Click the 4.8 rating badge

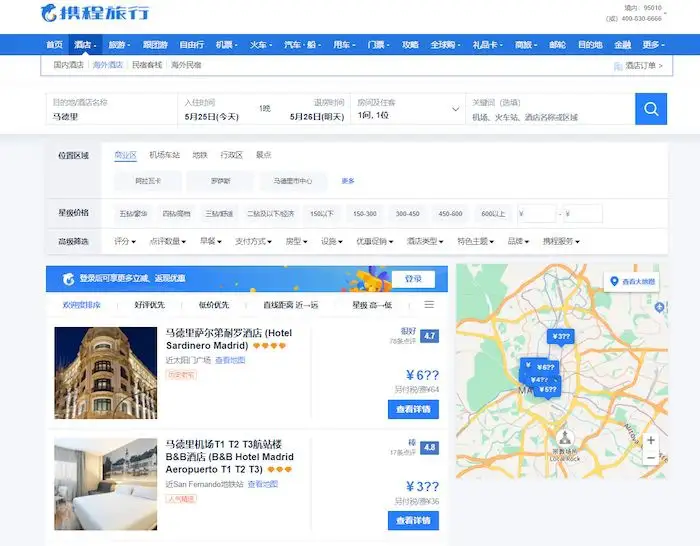click(429, 447)
